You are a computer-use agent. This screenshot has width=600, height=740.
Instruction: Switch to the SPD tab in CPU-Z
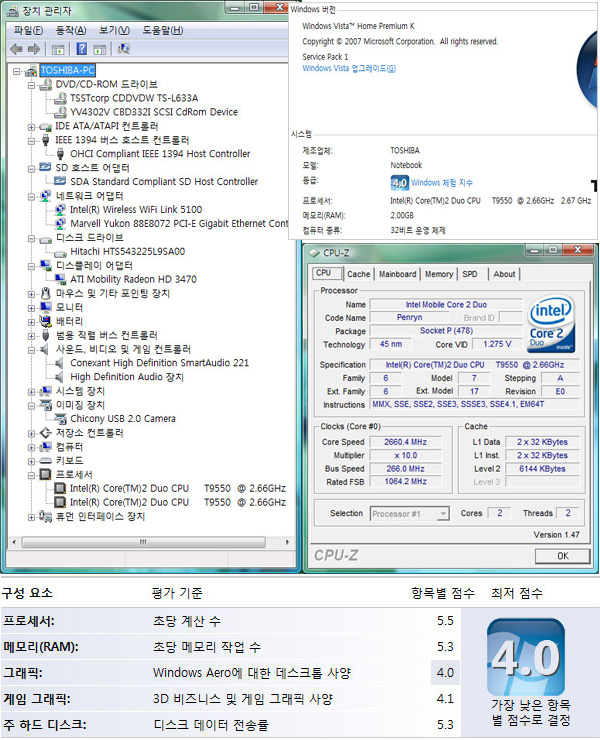point(470,274)
